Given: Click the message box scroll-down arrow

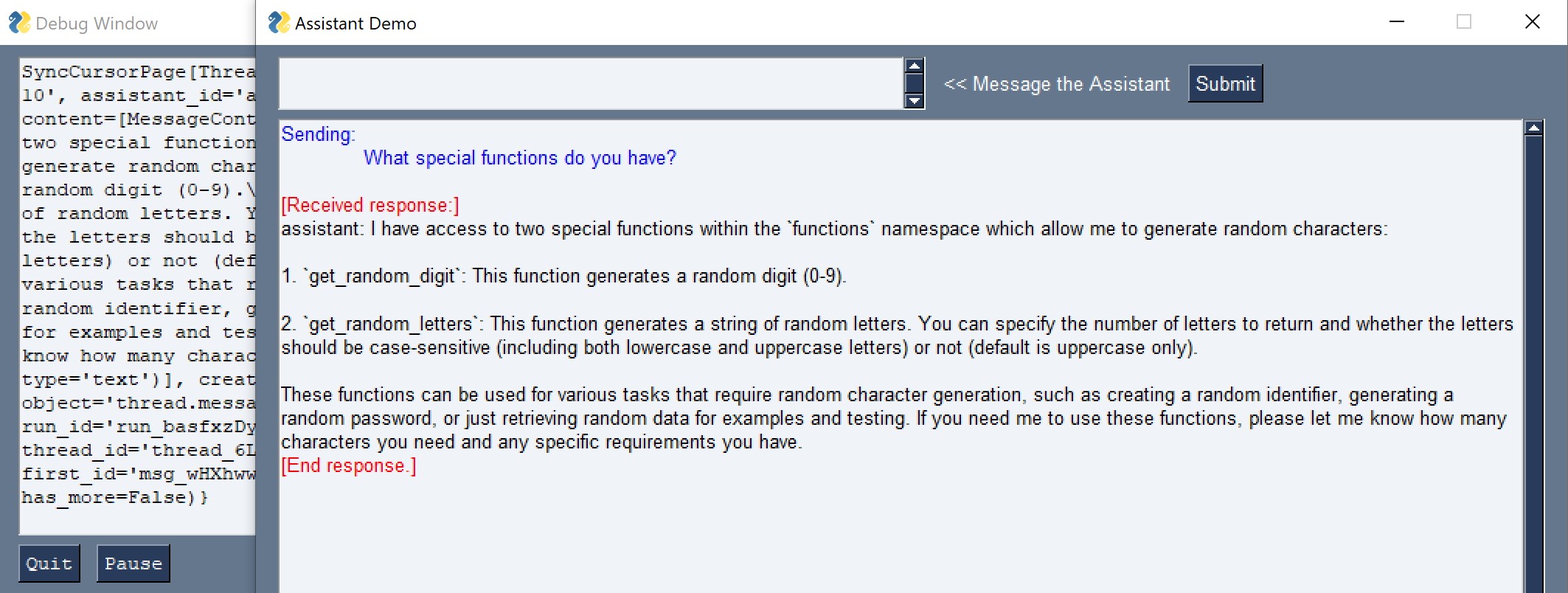Looking at the screenshot, I should 914,101.
